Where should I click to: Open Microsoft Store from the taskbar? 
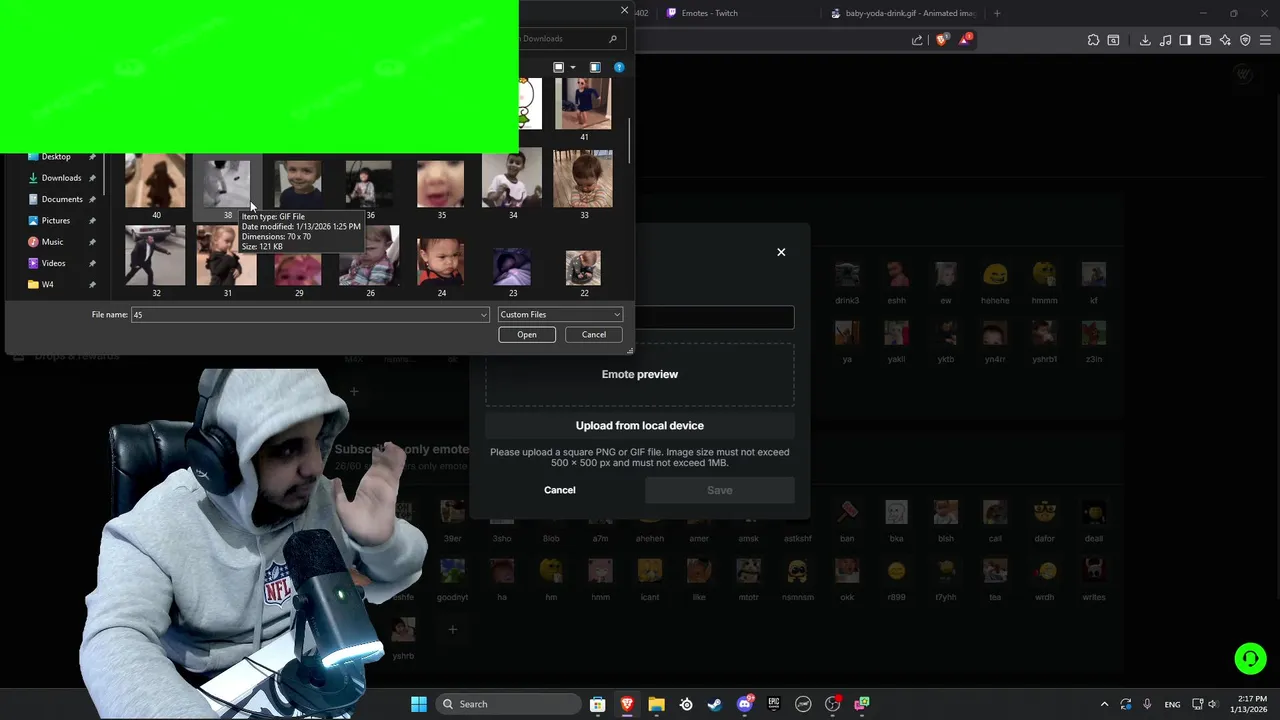(x=597, y=704)
